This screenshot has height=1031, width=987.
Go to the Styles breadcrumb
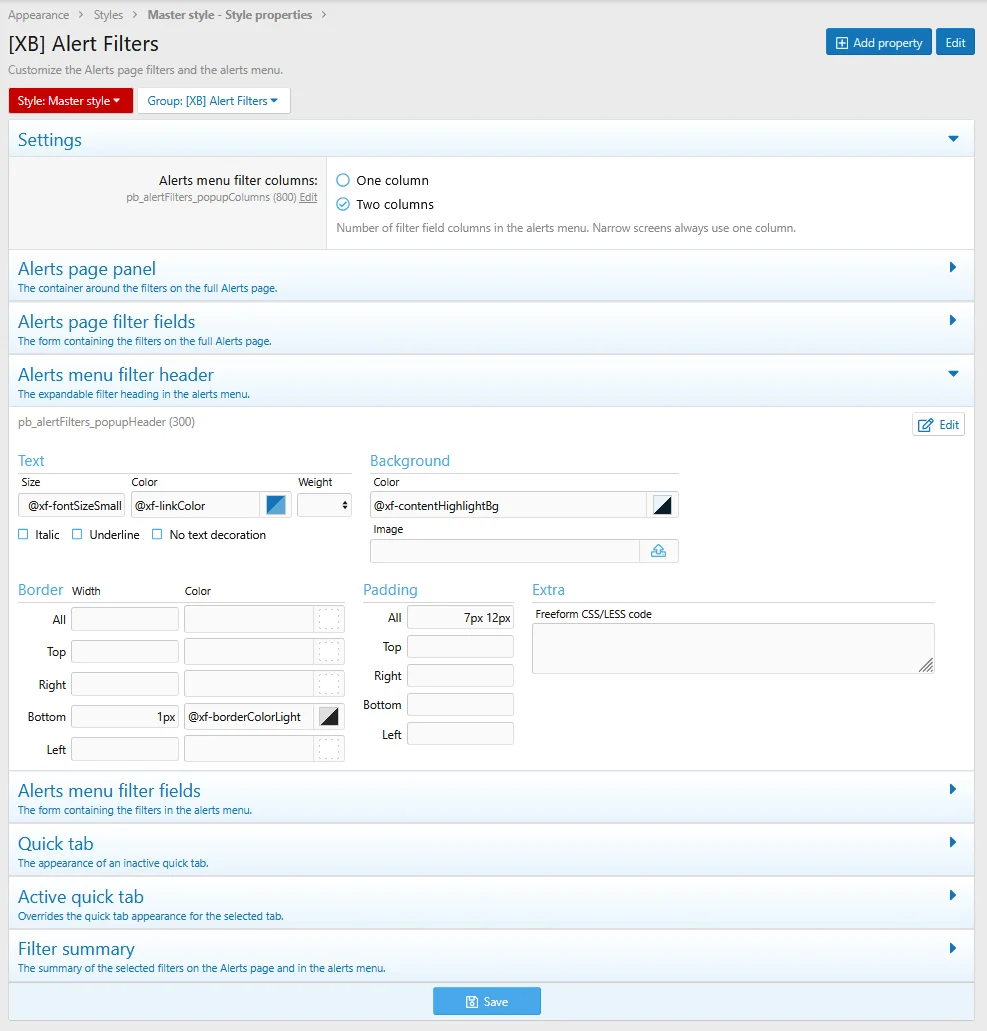[x=108, y=14]
